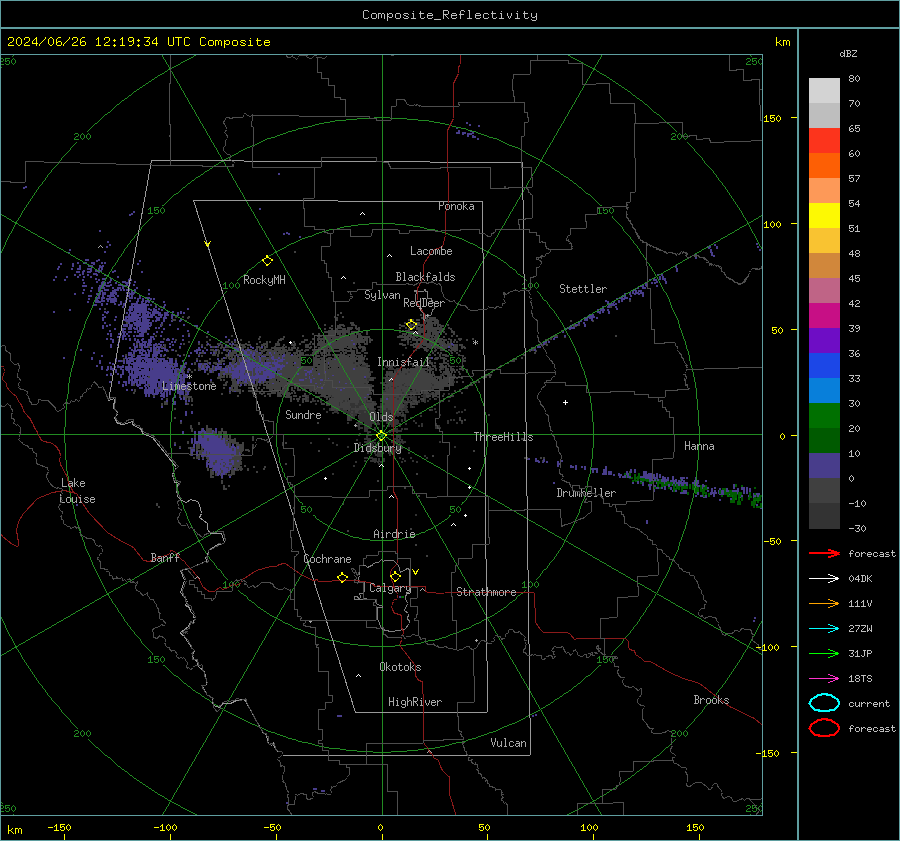This screenshot has height=841, width=900.
Task: Click the dBZ legend heading
Action: pyautogui.click(x=848, y=53)
